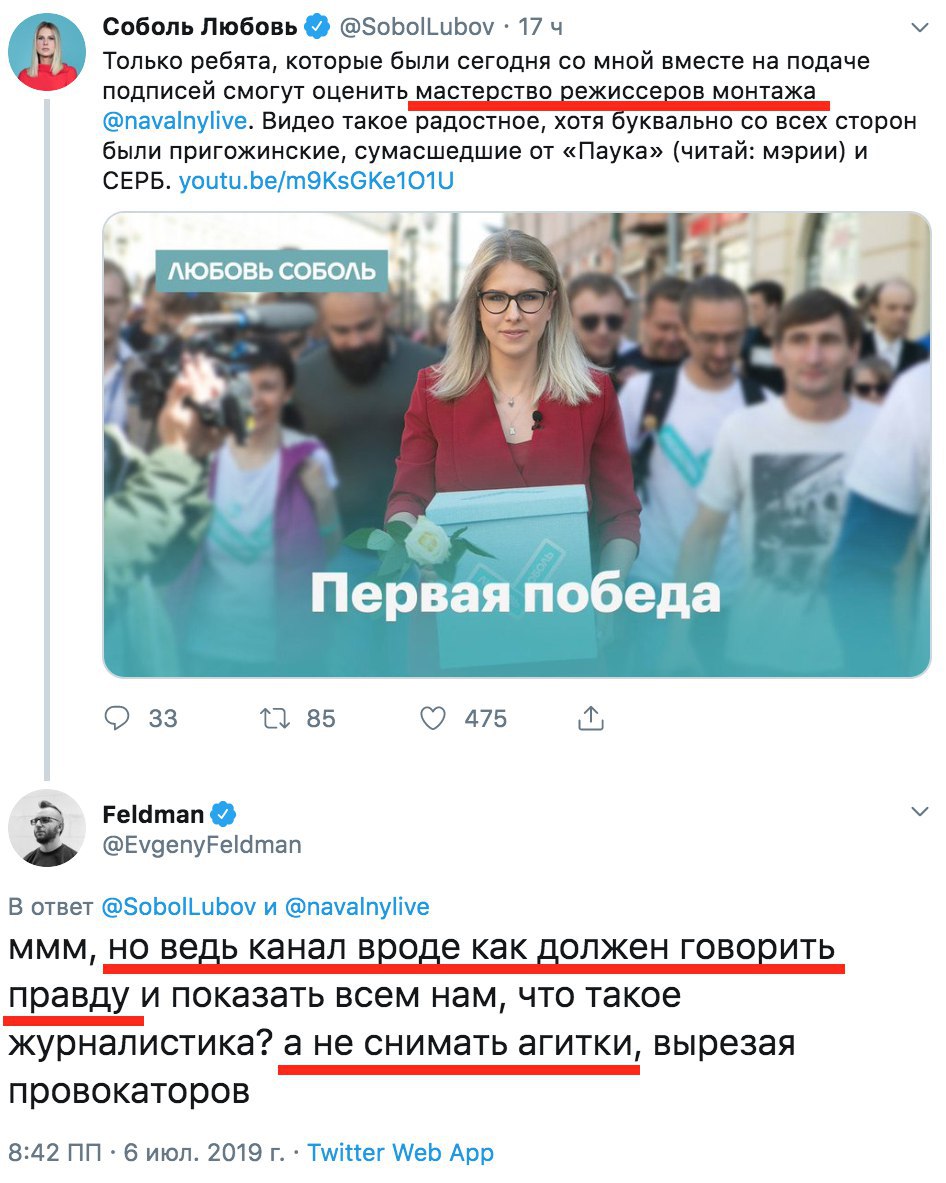The width and height of the screenshot is (946, 1183).
Task: Click Sobol Lubov's verified badge
Action: pos(317,27)
